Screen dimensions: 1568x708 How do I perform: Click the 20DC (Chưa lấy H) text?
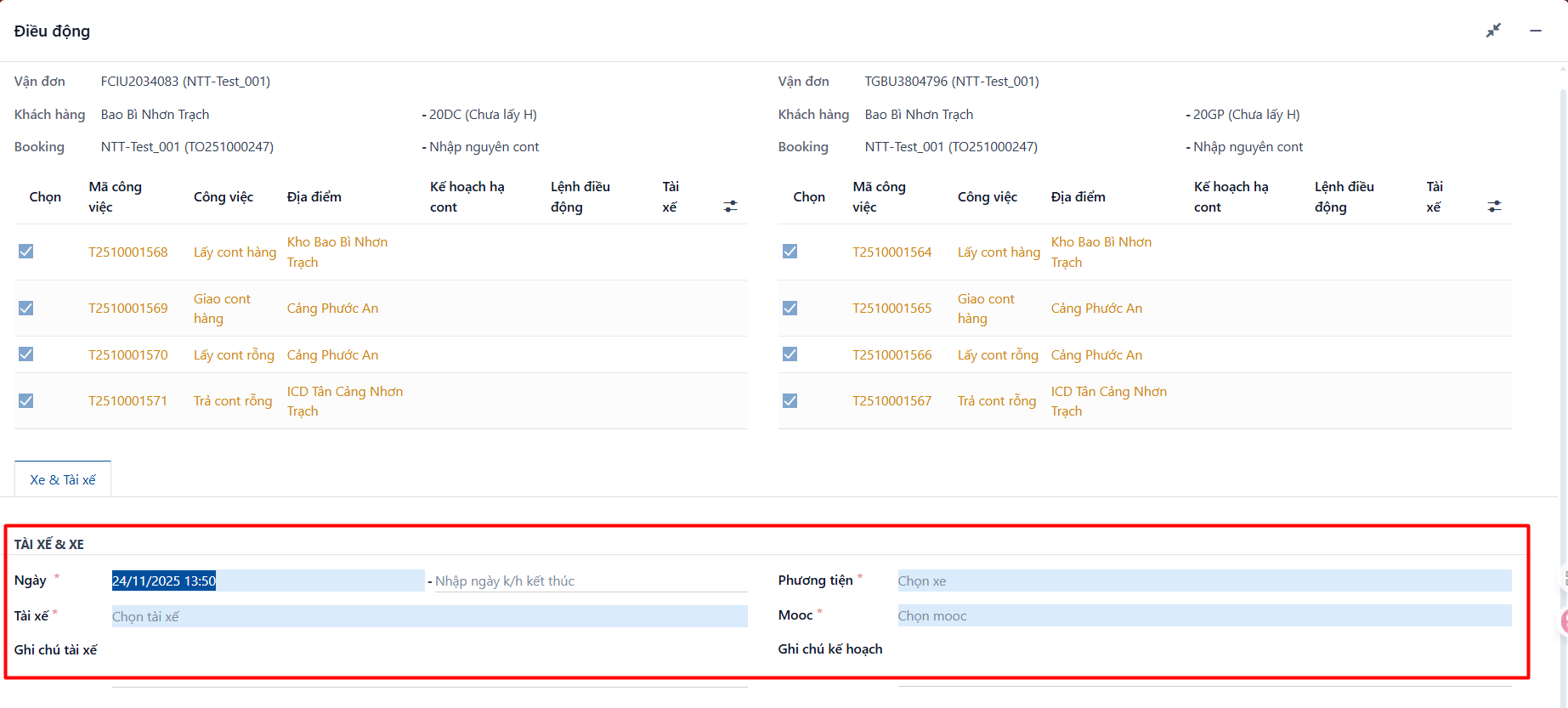[483, 115]
